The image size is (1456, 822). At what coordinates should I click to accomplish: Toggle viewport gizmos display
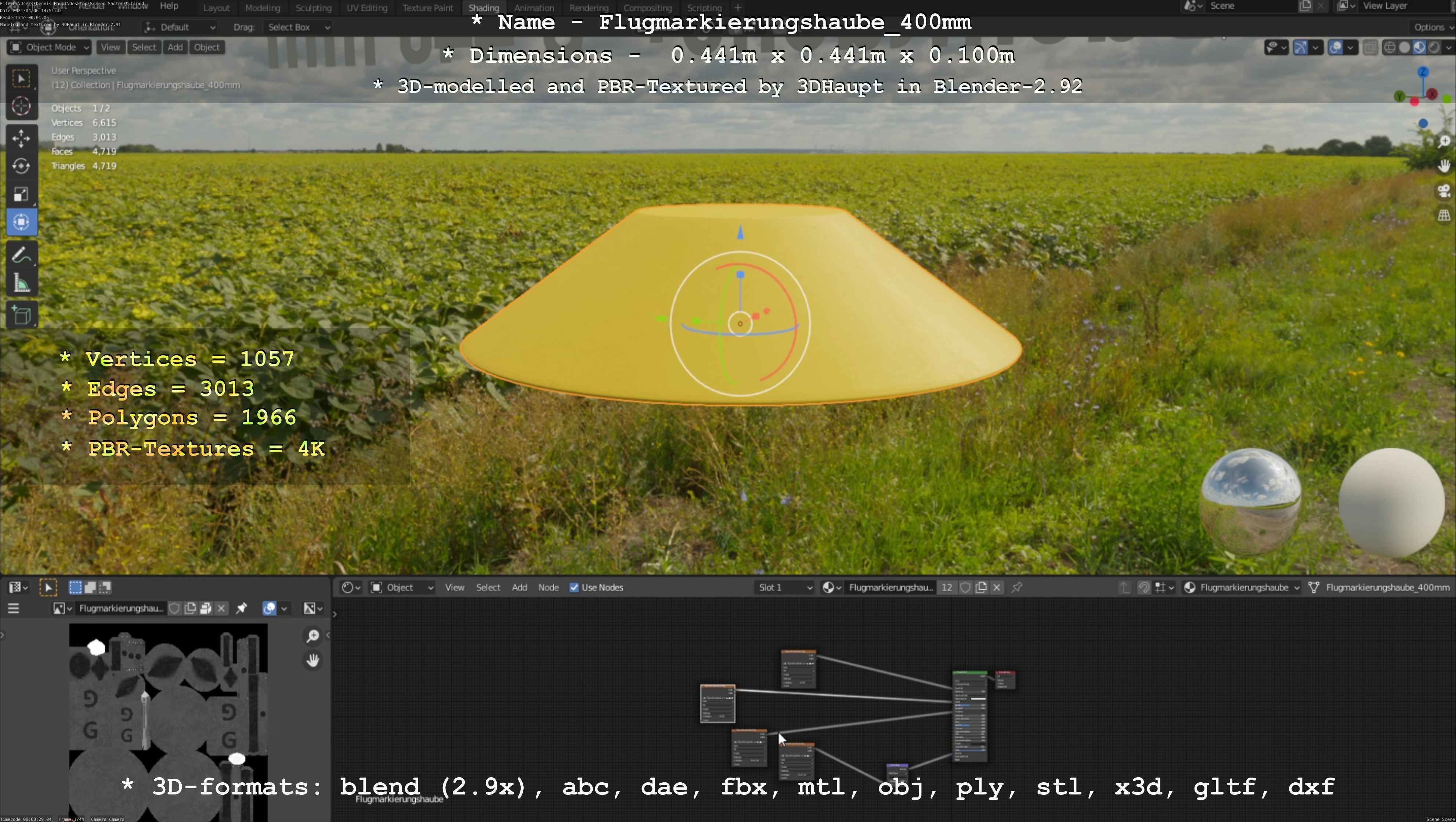pos(1301,48)
